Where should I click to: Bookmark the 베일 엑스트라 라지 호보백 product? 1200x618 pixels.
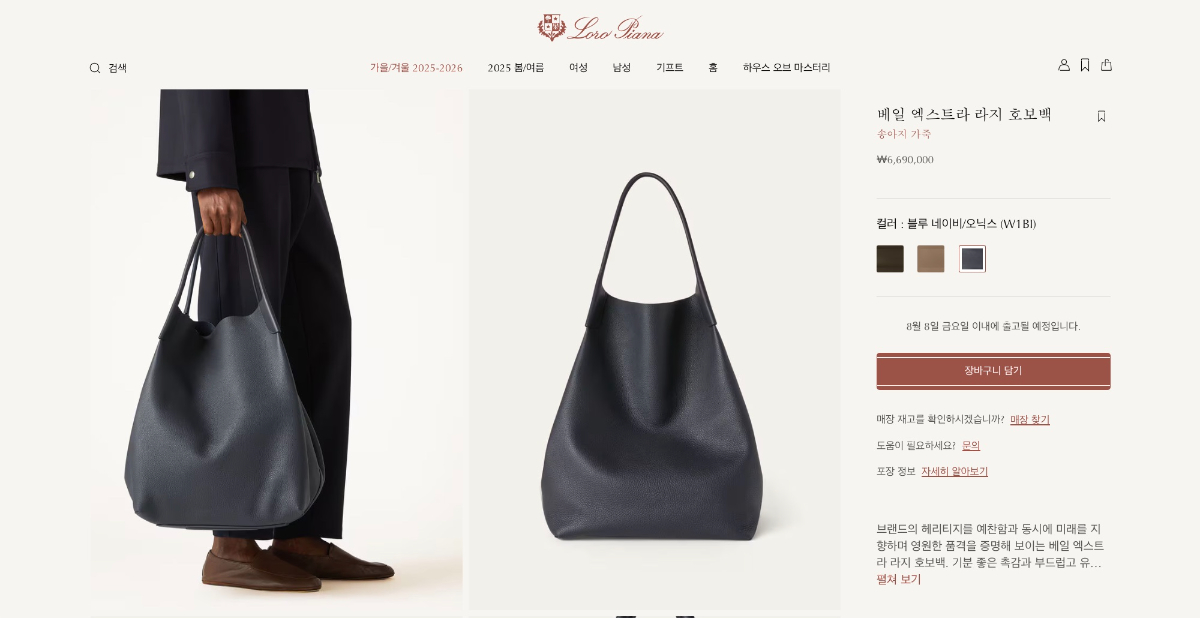(x=1101, y=116)
